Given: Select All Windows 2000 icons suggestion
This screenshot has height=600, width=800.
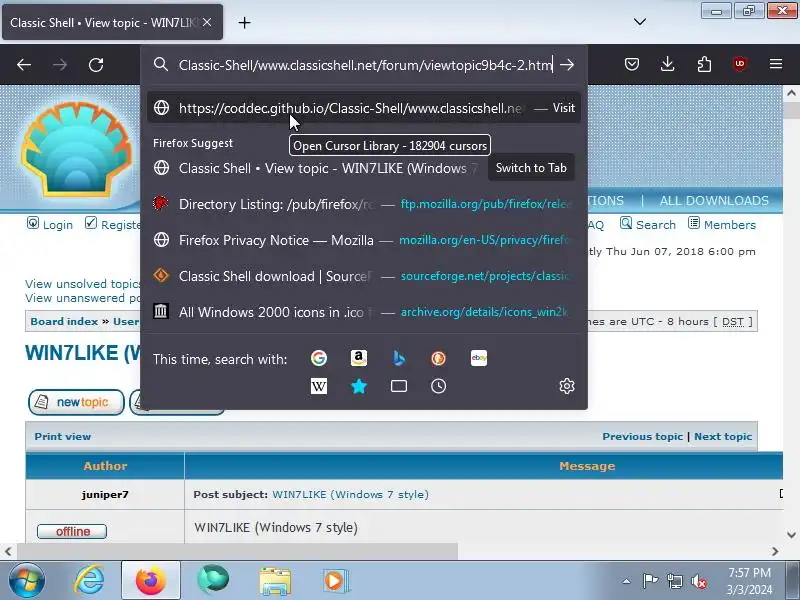Looking at the screenshot, I should [x=364, y=312].
